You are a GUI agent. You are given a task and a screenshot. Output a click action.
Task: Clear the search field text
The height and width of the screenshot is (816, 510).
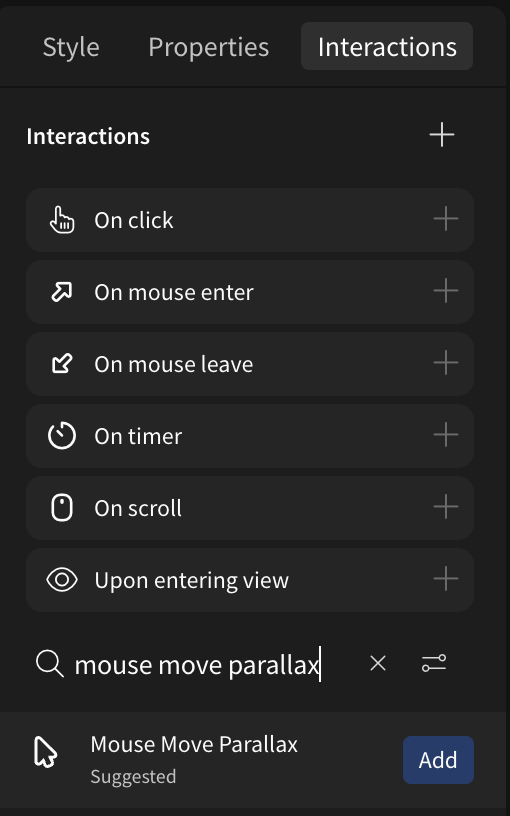tap(377, 664)
